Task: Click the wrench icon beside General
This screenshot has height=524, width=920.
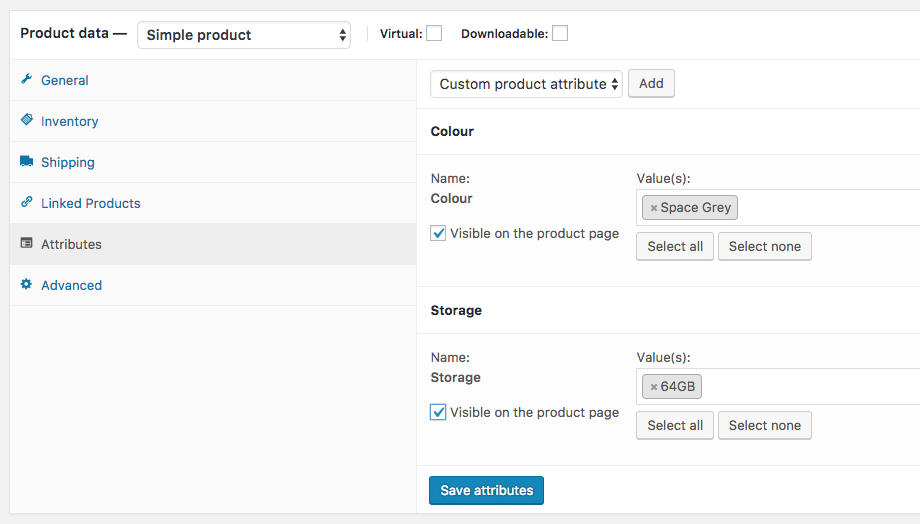Action: pyautogui.click(x=27, y=80)
